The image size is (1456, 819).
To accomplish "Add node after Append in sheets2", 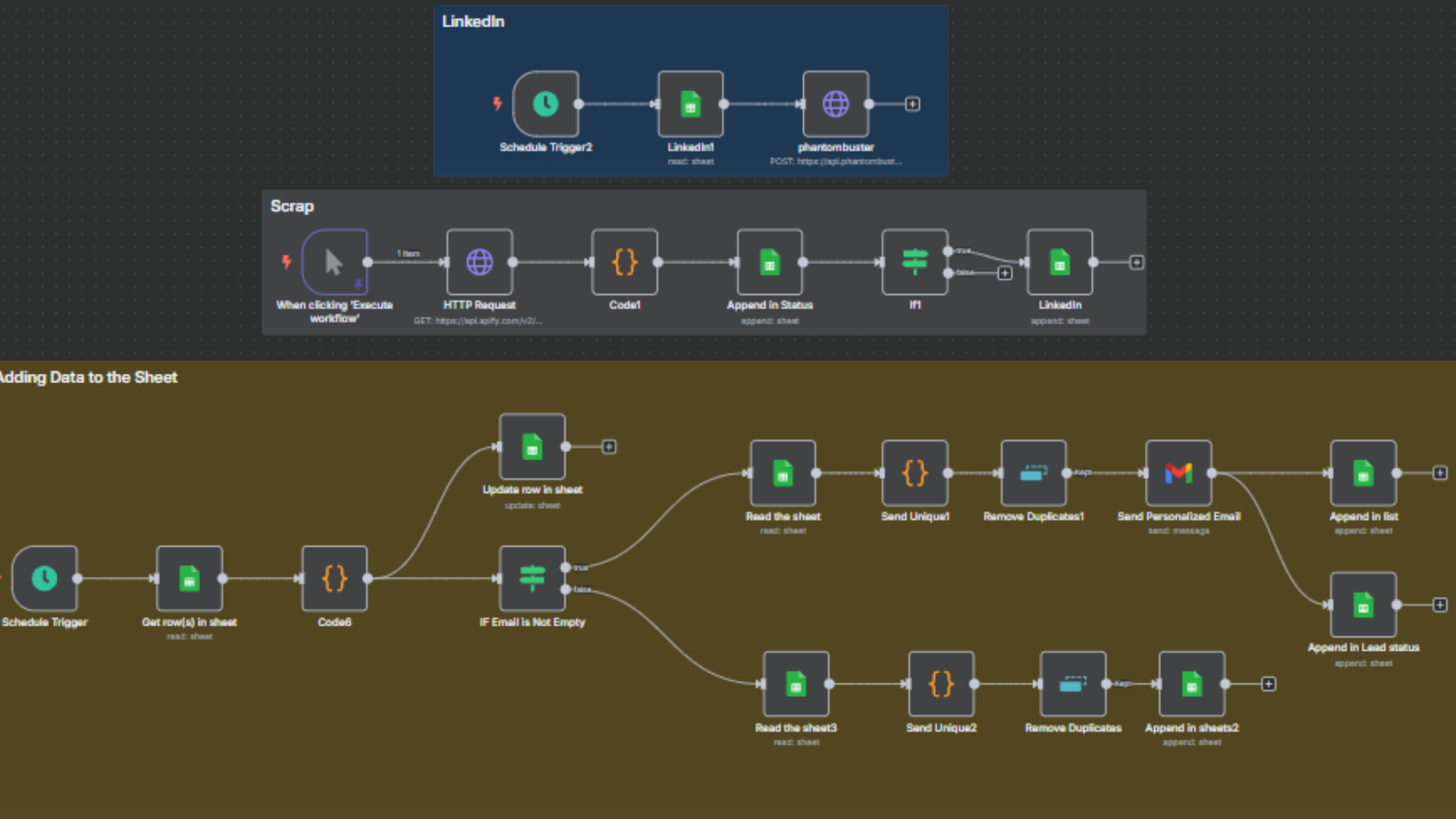I will (1269, 684).
